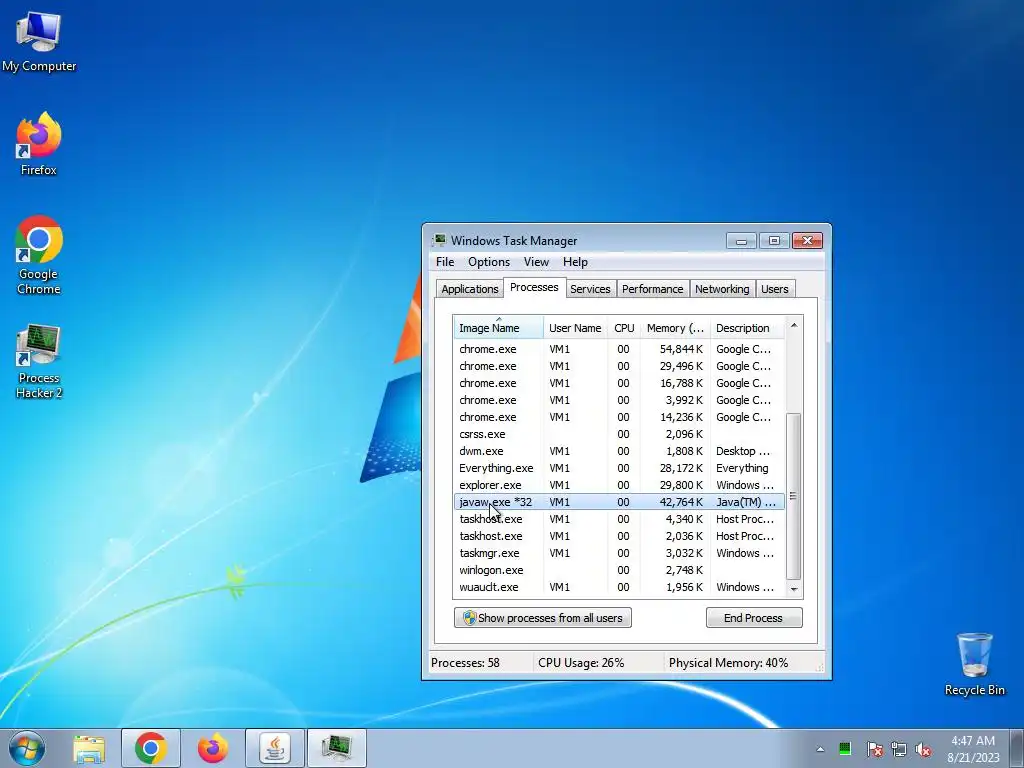The height and width of the screenshot is (768, 1024).
Task: Select taskhost.exe row using 2,036 K
Action: [619, 536]
